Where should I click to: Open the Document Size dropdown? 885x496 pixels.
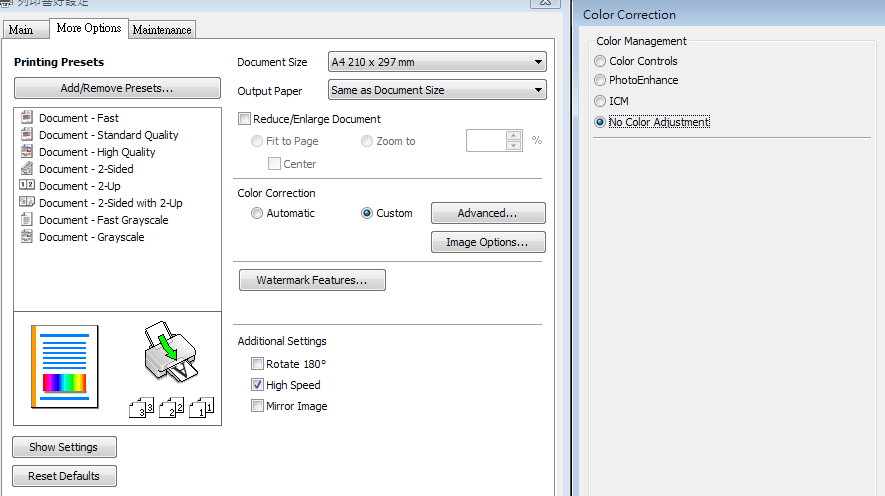coord(437,62)
